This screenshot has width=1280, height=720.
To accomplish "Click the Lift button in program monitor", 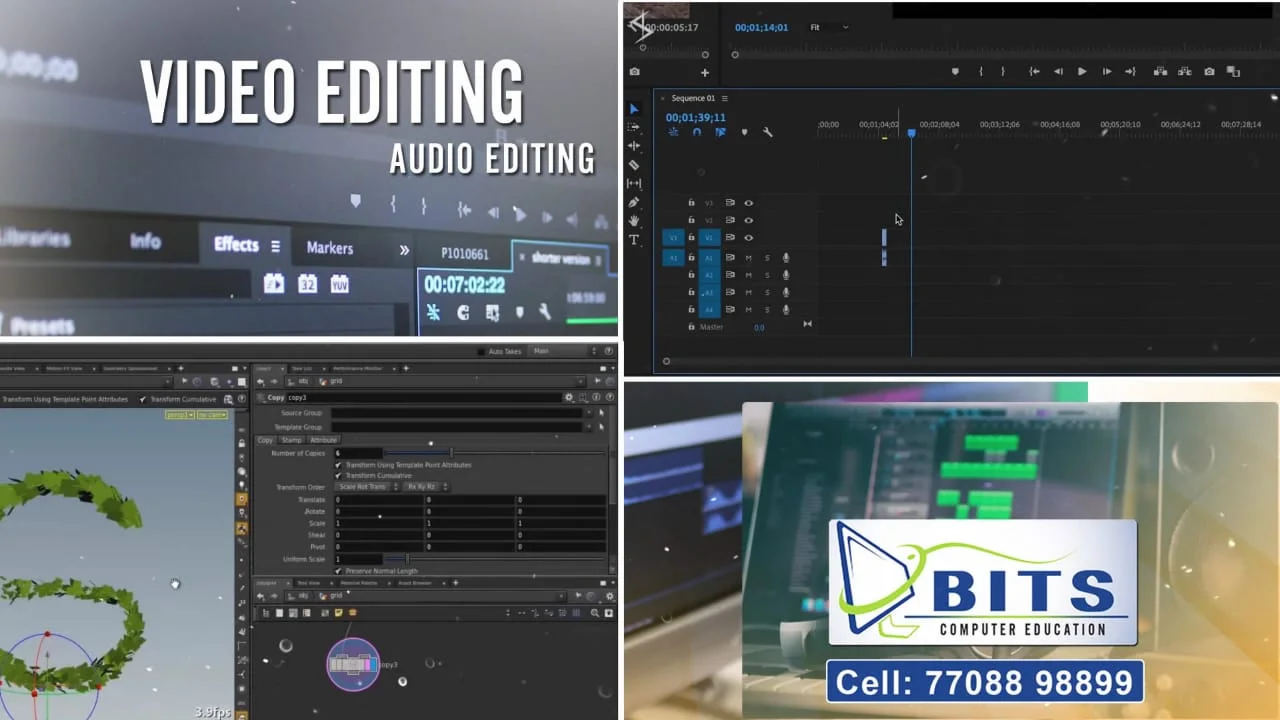I will pos(1161,71).
